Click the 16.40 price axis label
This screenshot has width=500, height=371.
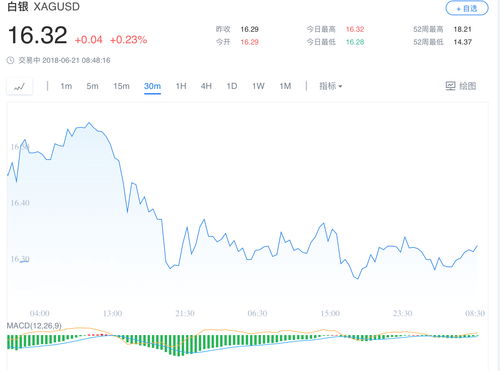tap(20, 203)
